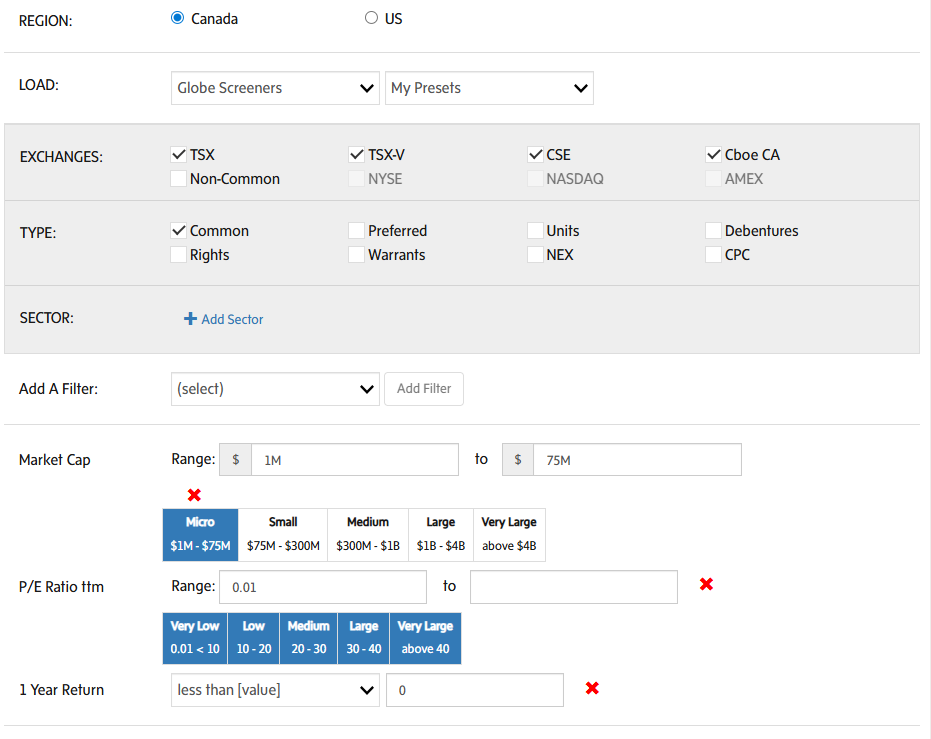
Task: Enable the Preferred type checkbox
Action: click(356, 231)
